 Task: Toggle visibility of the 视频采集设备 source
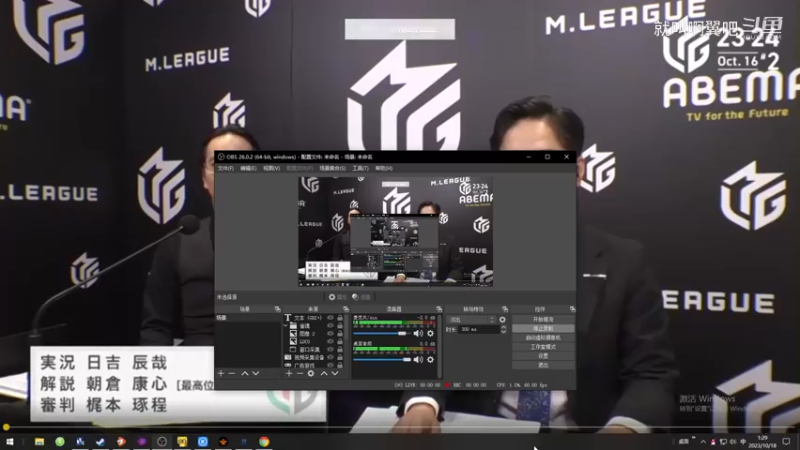330,358
